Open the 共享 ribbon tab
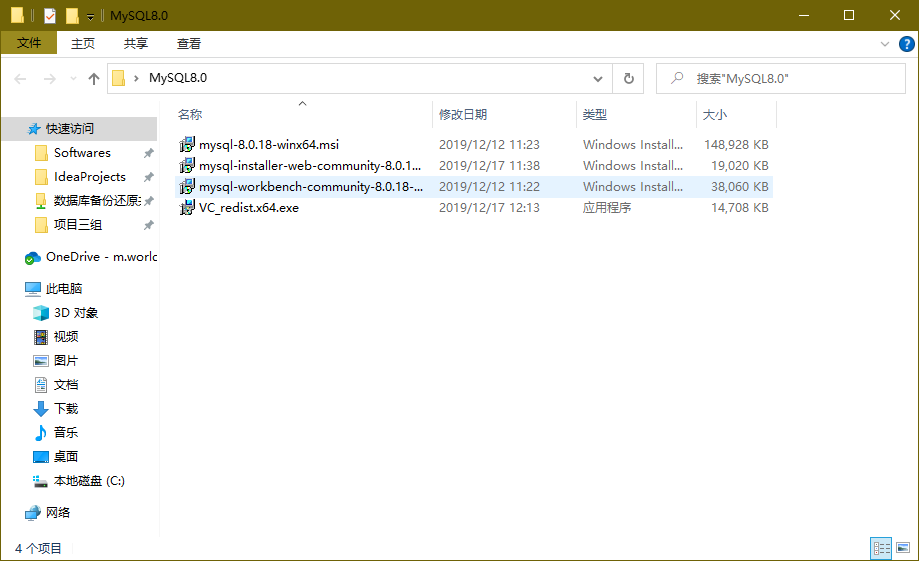Screen dimensions: 919x561 pos(136,43)
